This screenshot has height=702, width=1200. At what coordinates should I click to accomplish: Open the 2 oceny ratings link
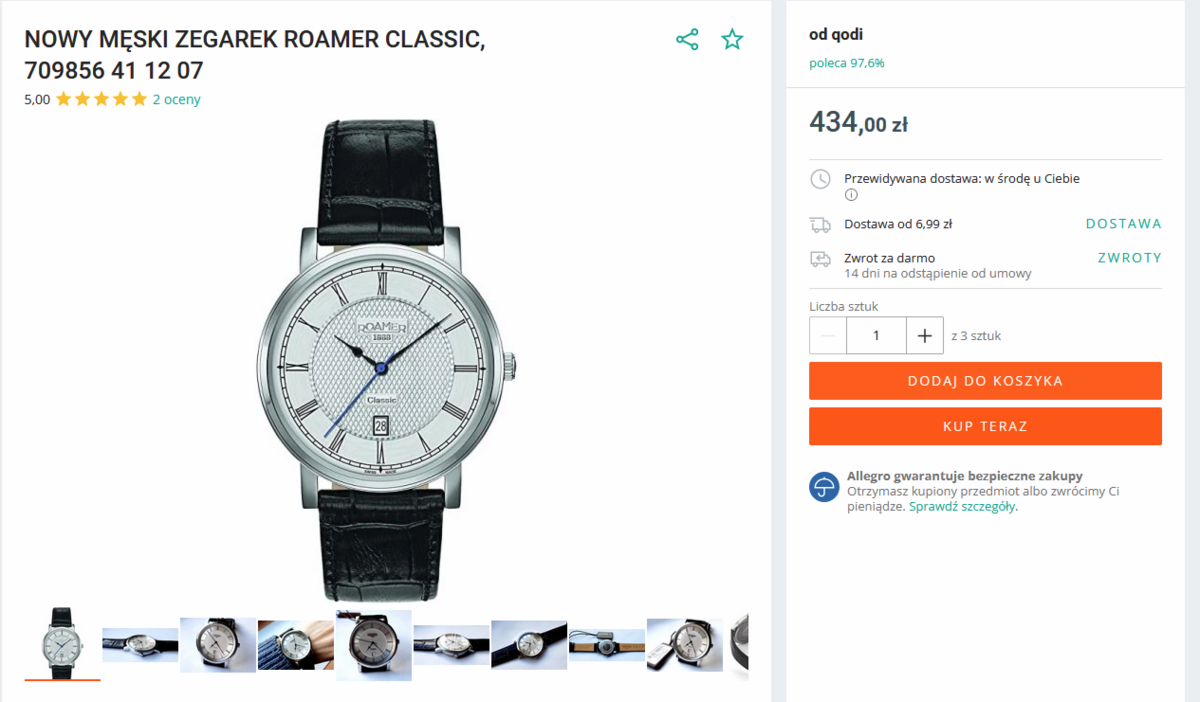coord(176,100)
